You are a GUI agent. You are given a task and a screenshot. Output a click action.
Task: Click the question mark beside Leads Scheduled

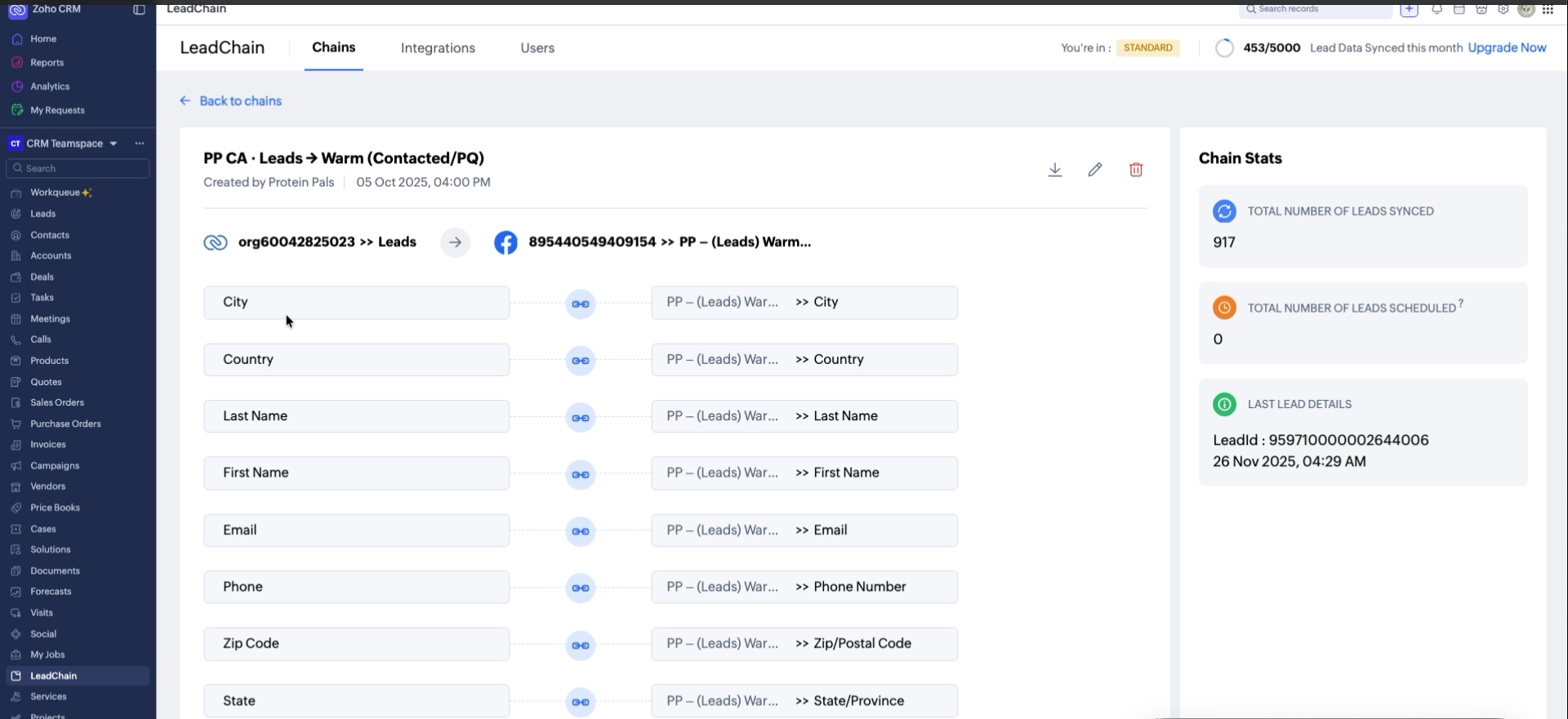click(1461, 304)
